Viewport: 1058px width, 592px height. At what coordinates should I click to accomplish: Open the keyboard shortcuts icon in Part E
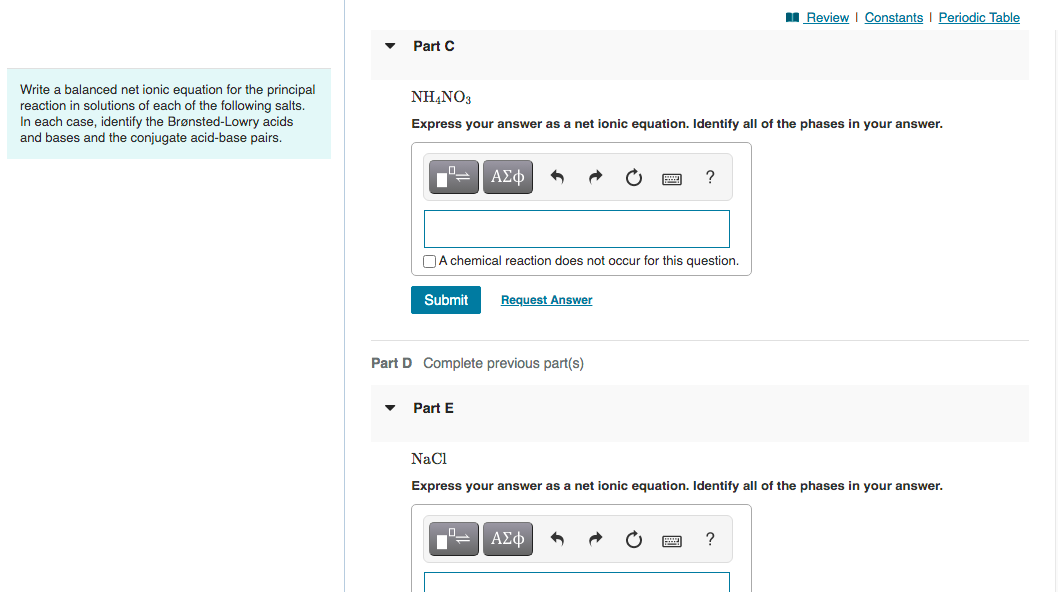click(671, 539)
